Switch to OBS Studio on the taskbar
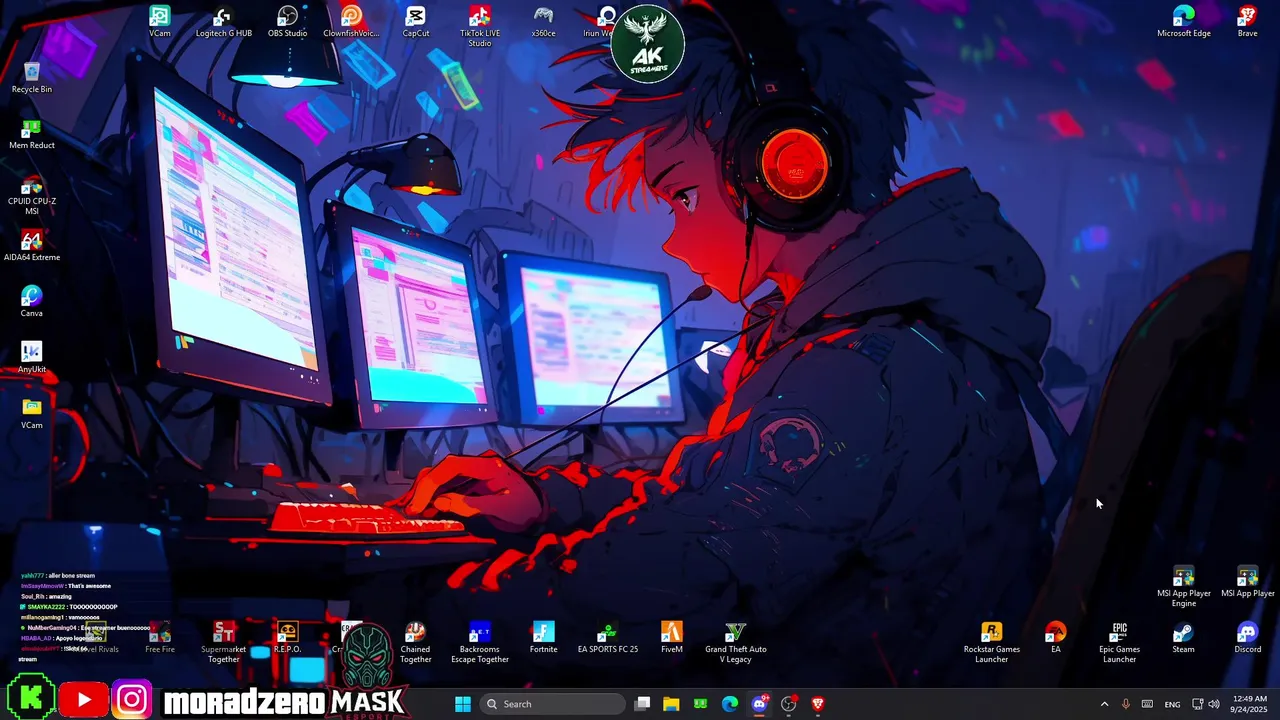The height and width of the screenshot is (720, 1280). (788, 704)
